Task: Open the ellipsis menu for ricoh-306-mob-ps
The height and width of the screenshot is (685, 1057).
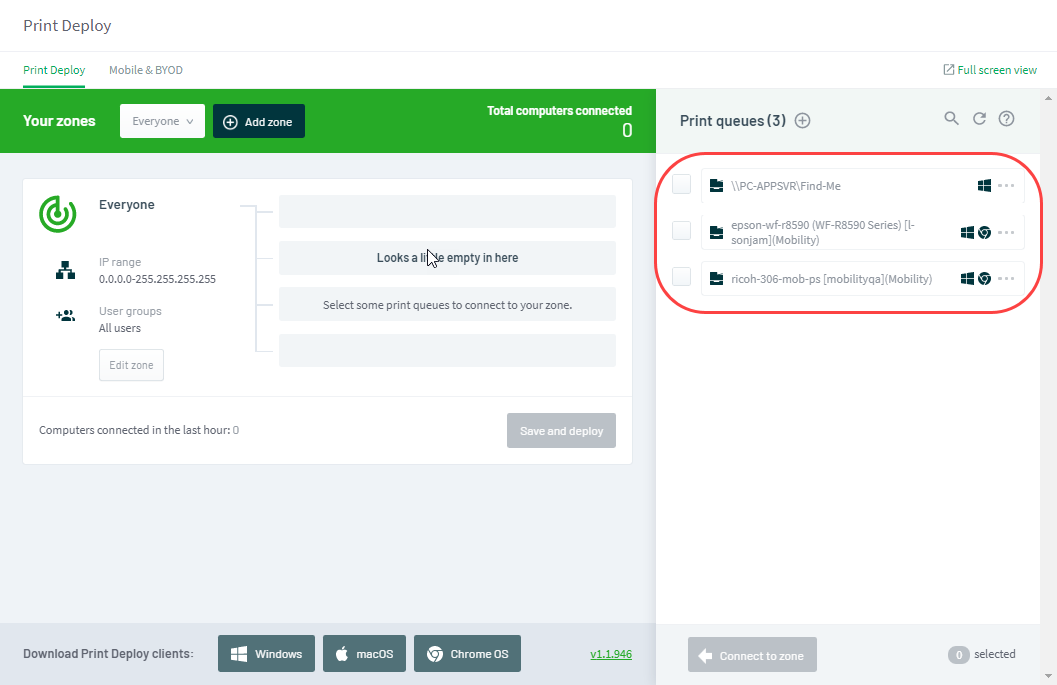Action: pyautogui.click(x=1007, y=278)
